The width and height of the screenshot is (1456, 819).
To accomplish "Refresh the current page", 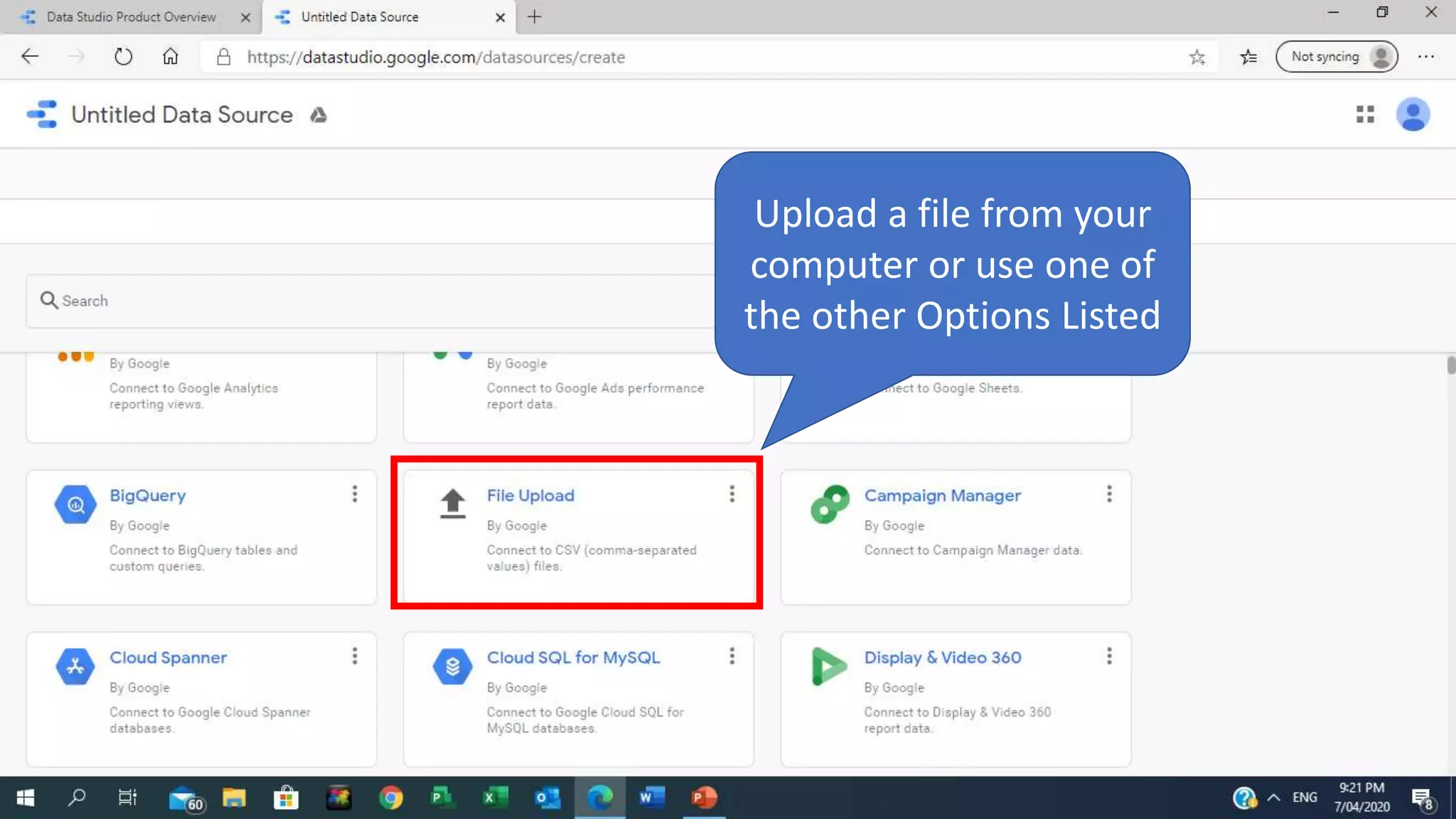I will (123, 57).
